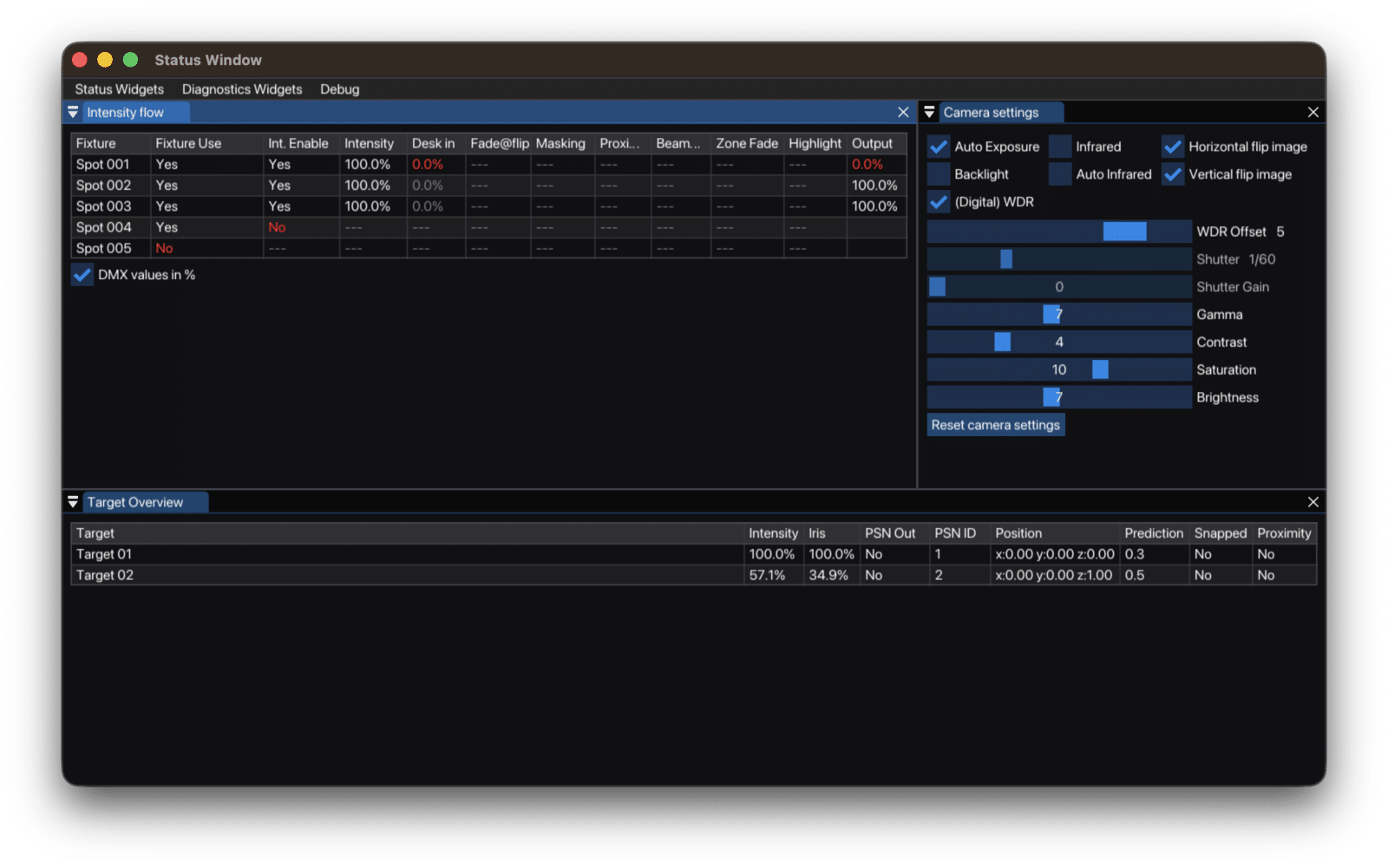
Task: Click the 57.1% intensity value
Action: click(767, 575)
